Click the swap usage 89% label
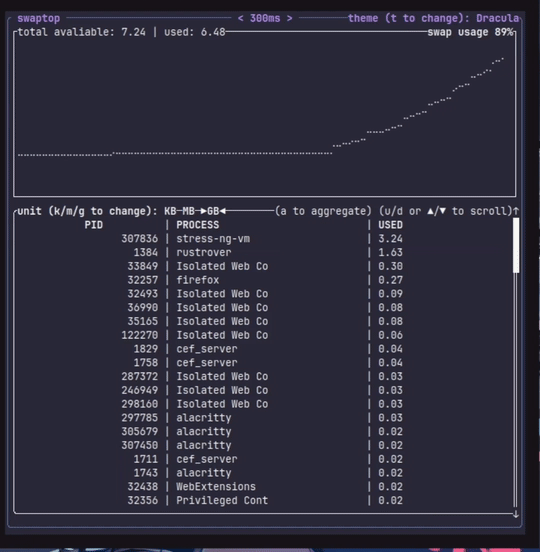The width and height of the screenshot is (540, 552). tap(470, 32)
